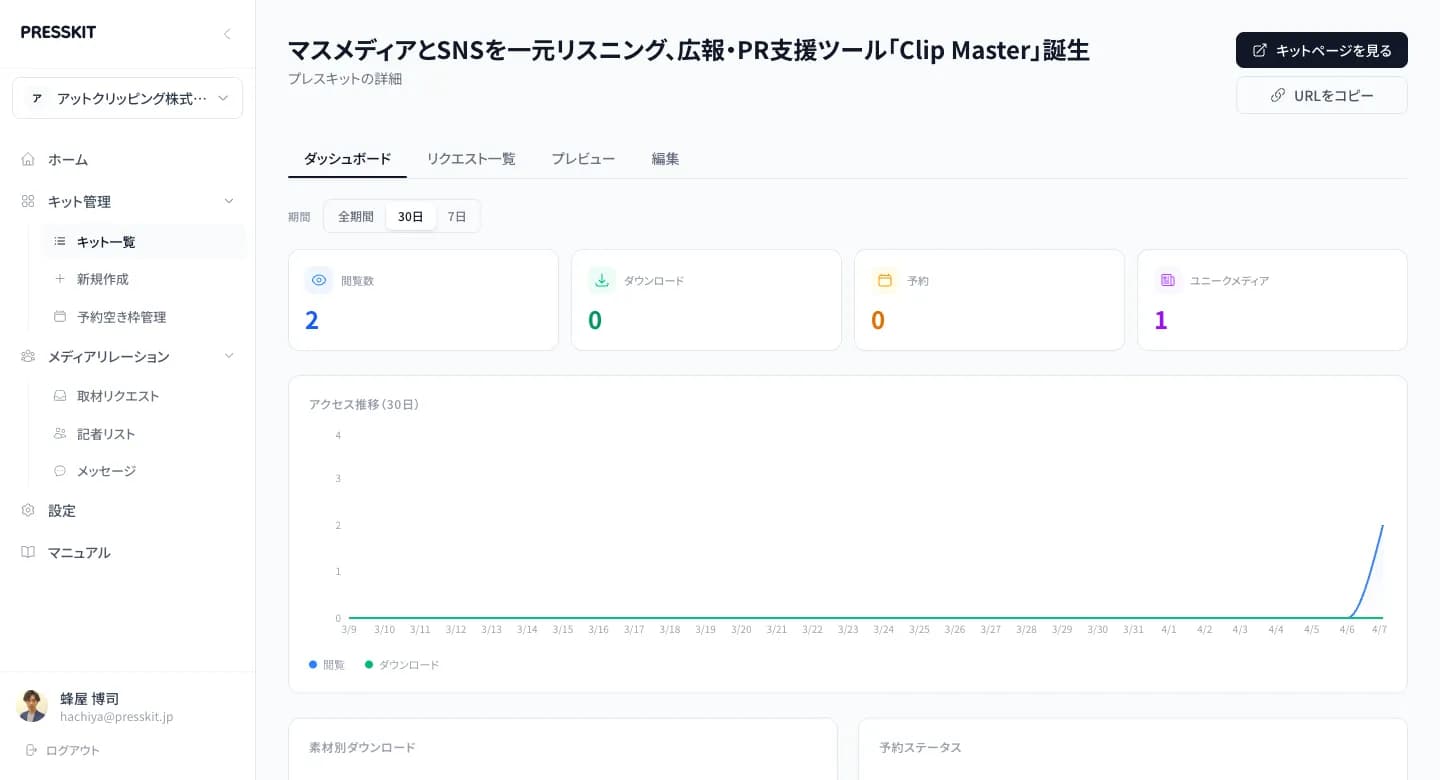Click the 予約ステータス panel heading

[920, 747]
